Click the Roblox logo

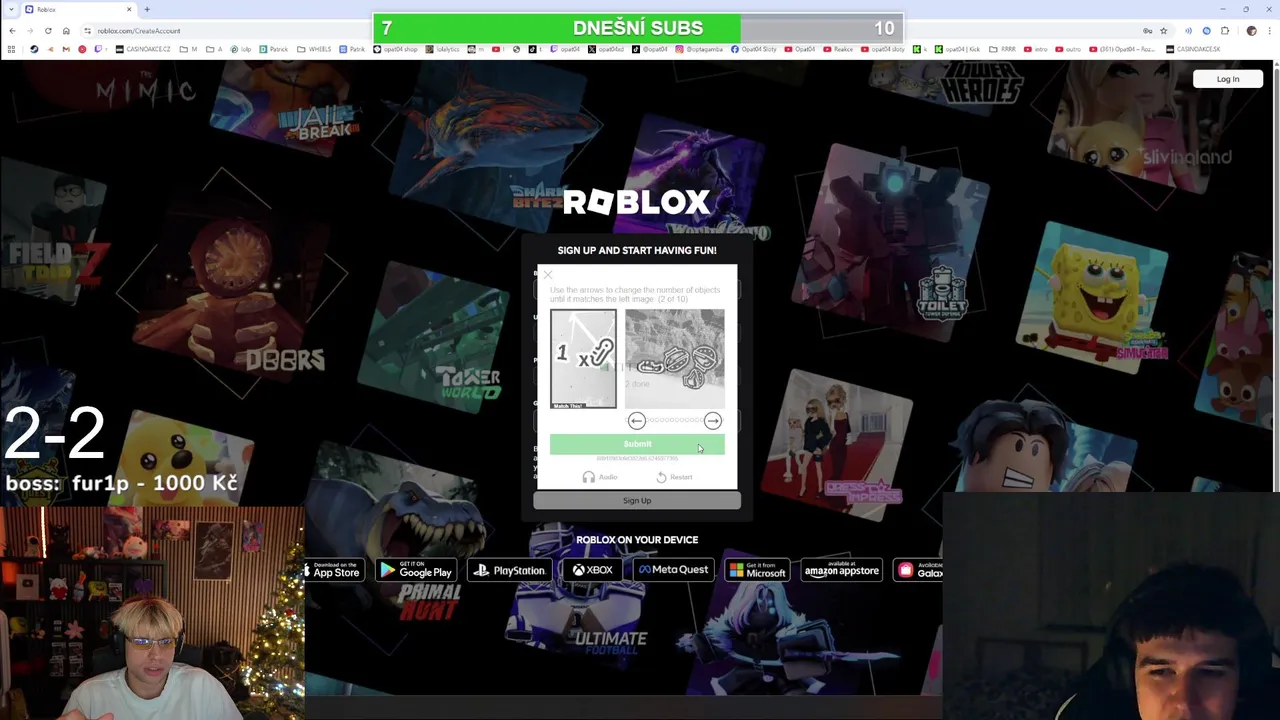(x=637, y=202)
